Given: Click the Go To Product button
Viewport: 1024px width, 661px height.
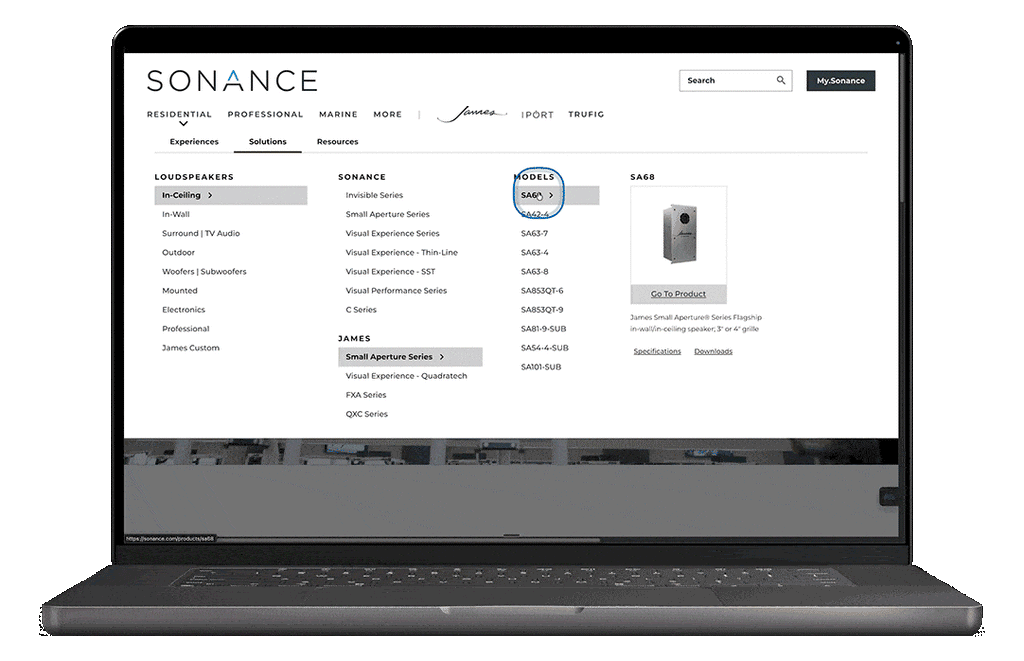Looking at the screenshot, I should tap(678, 294).
